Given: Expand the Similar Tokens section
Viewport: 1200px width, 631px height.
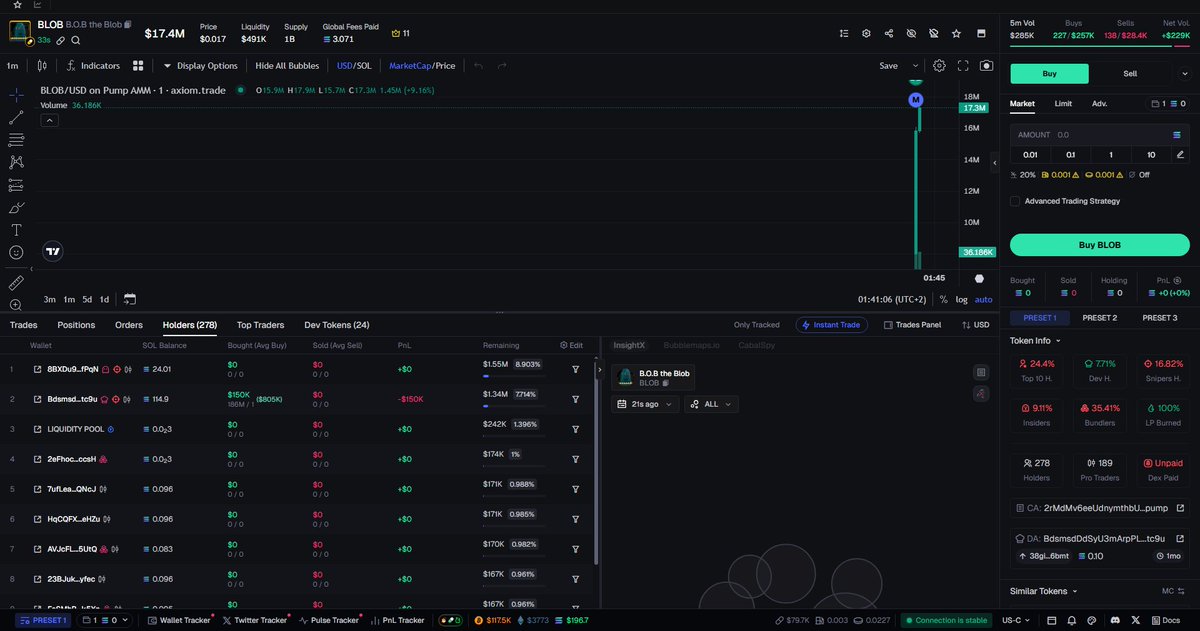Looking at the screenshot, I should point(1045,591).
